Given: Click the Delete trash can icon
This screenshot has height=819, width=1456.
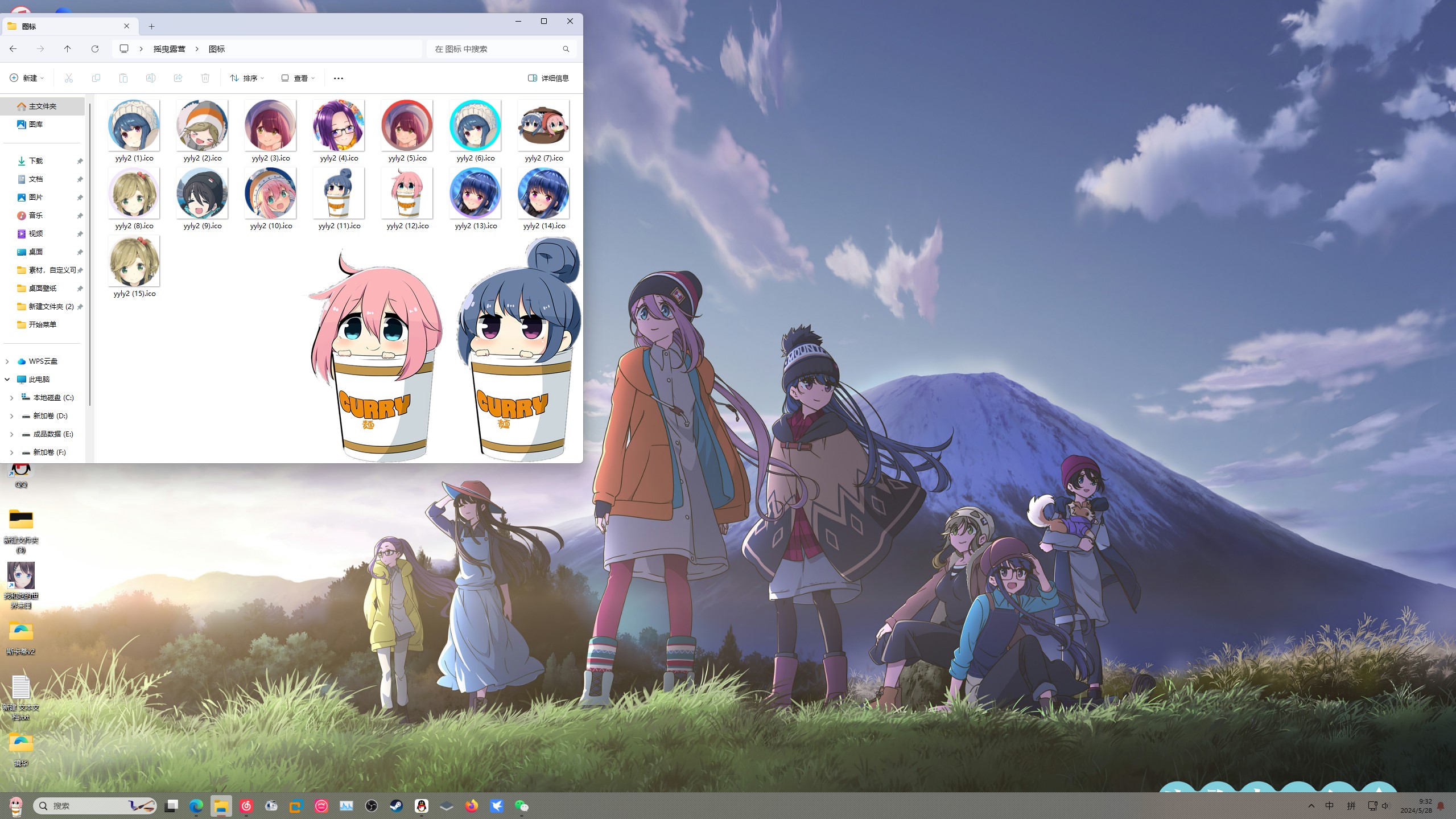Looking at the screenshot, I should coord(205,78).
